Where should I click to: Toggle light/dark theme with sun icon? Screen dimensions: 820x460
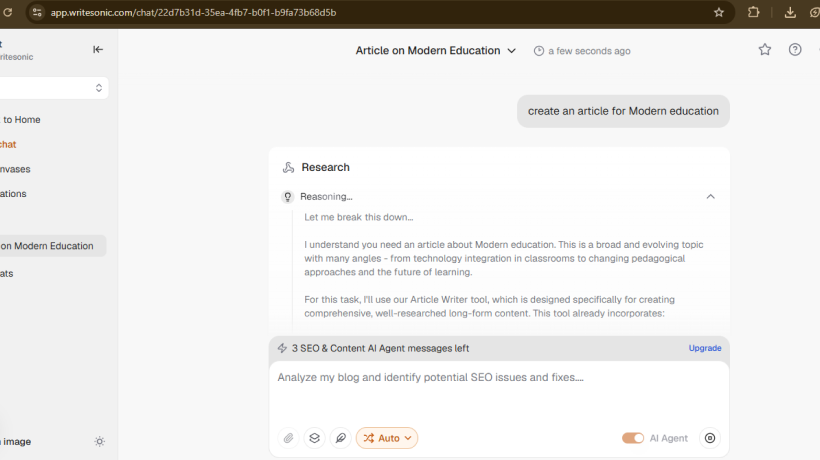click(x=99, y=442)
